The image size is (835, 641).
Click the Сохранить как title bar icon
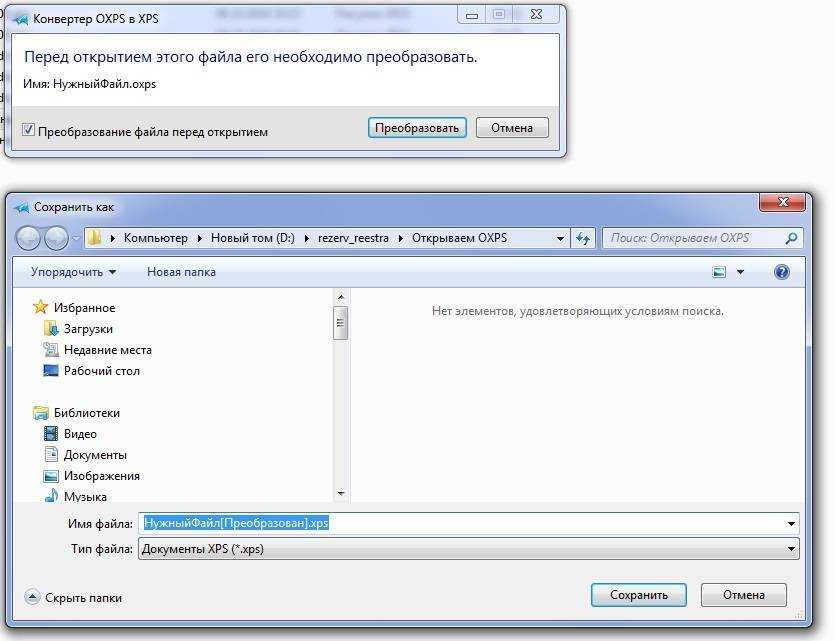click(x=22, y=207)
